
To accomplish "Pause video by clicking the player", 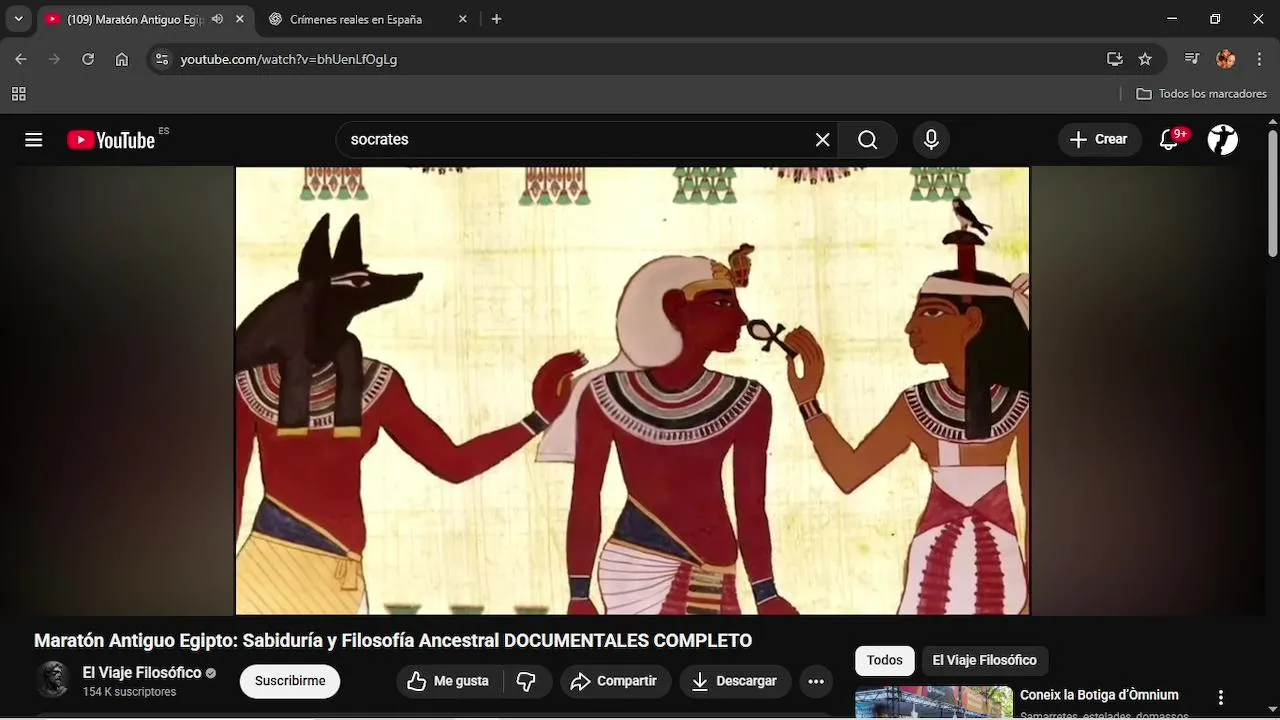I will point(632,390).
